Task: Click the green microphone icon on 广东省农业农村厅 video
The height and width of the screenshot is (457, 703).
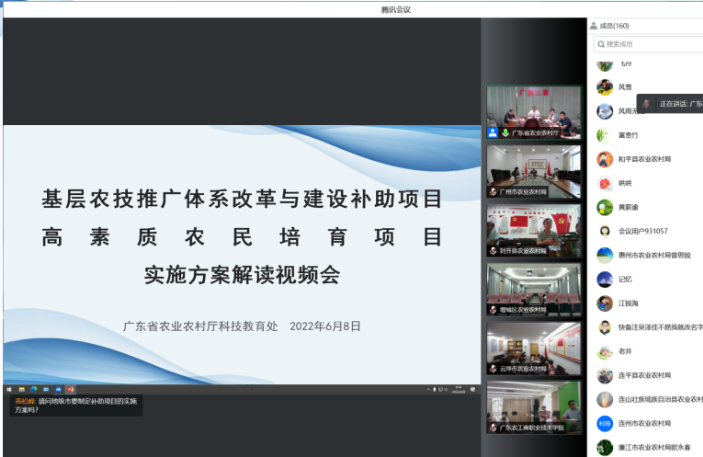Action: 505,132
